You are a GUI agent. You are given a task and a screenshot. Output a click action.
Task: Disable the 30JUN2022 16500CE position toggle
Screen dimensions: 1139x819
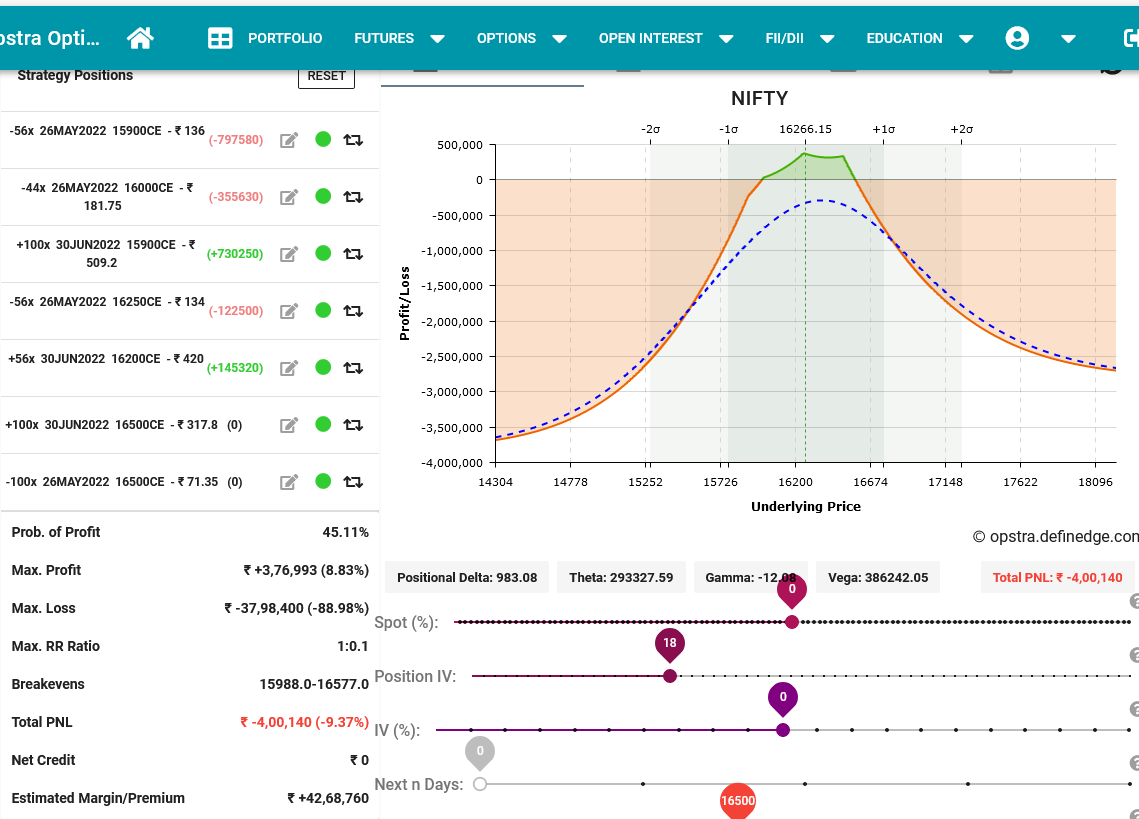point(323,425)
